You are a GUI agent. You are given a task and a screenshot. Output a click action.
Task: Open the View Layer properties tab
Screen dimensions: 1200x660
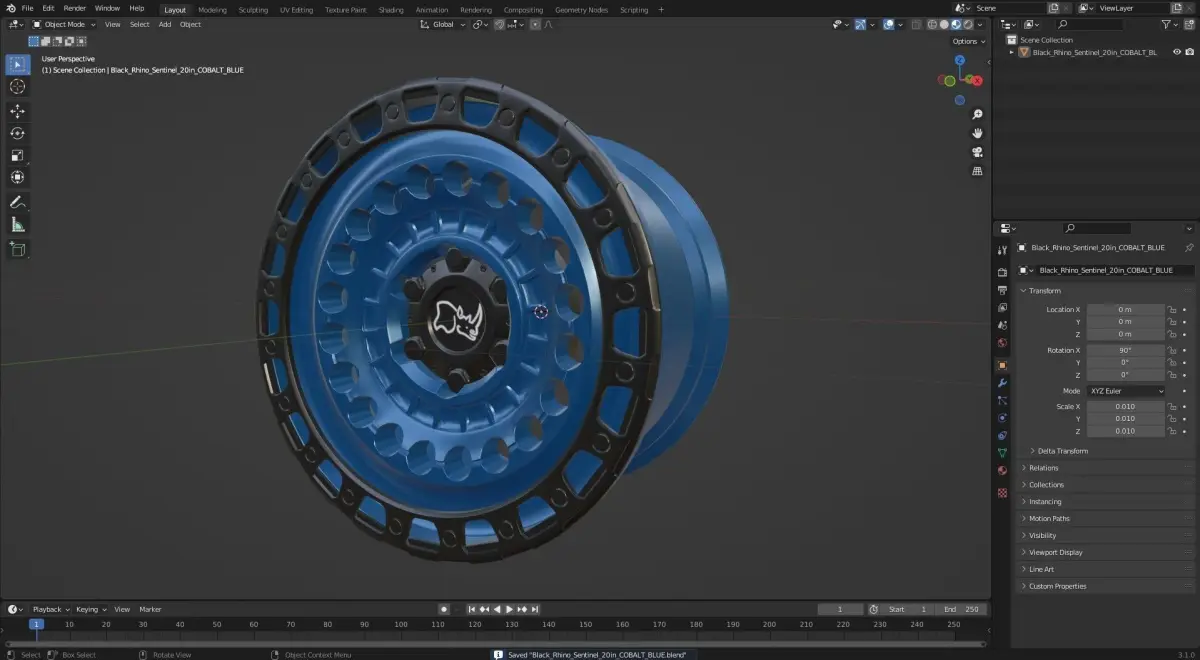tap(1002, 308)
